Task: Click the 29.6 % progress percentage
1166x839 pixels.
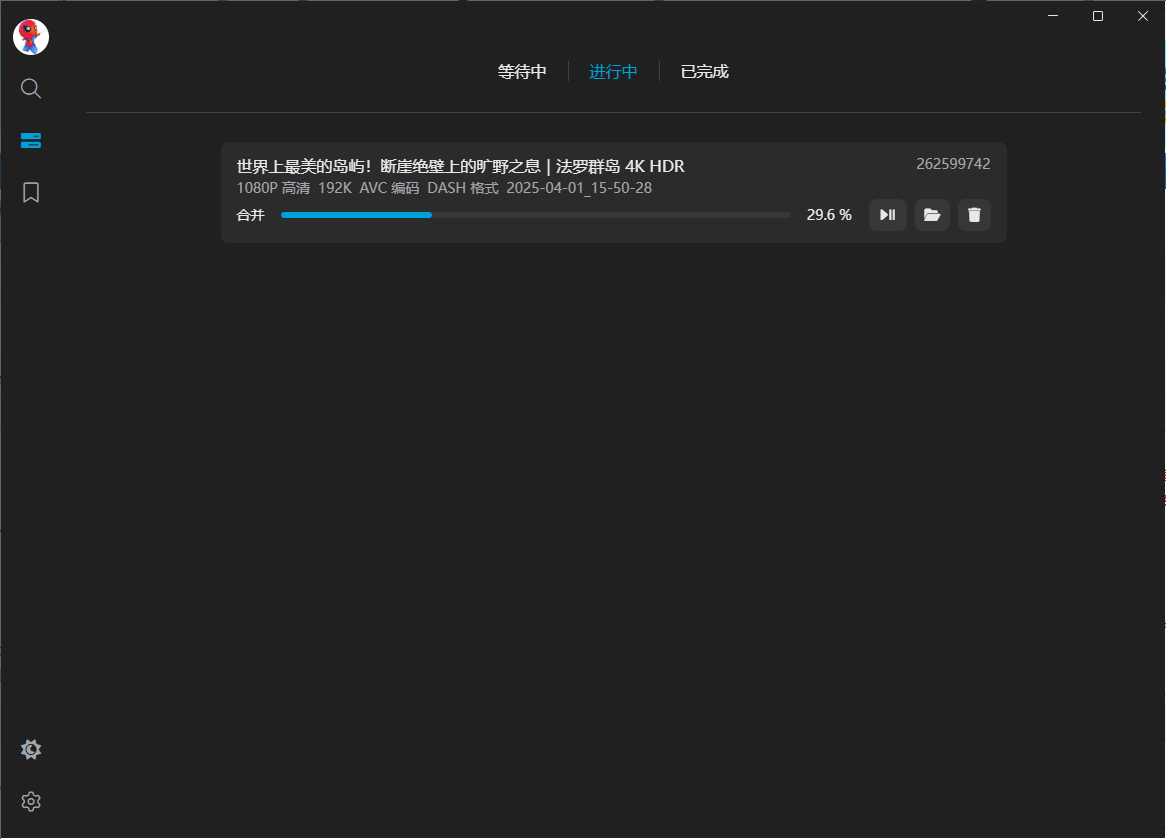Action: [828, 214]
